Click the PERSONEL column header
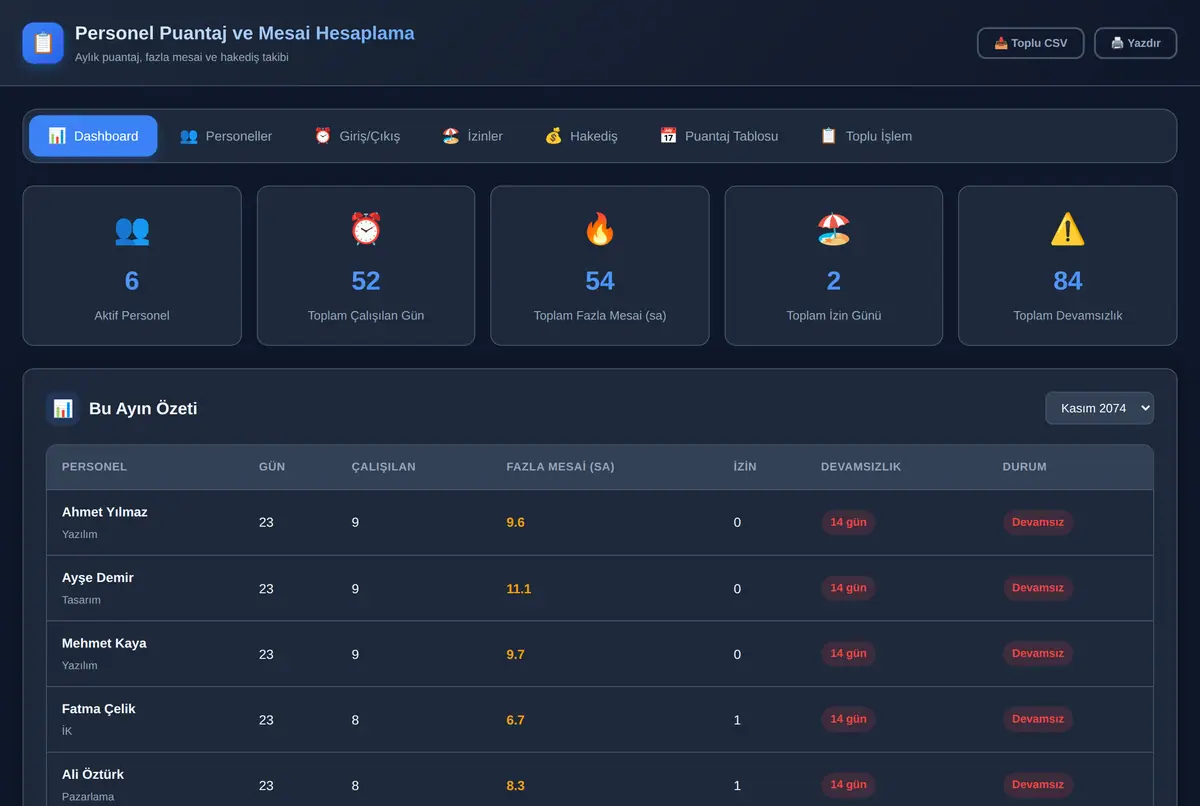The width and height of the screenshot is (1200, 806). tap(94, 467)
